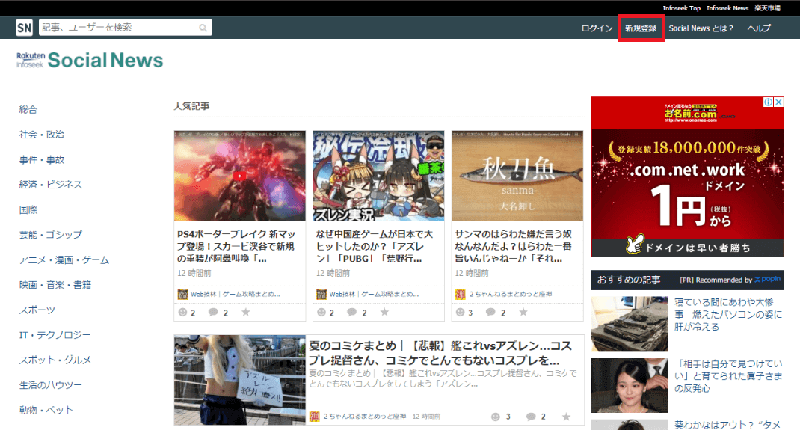Open the なぜ中国産ゲームが日本で大ヒット headline
The height and width of the screenshot is (430, 800).
374,246
